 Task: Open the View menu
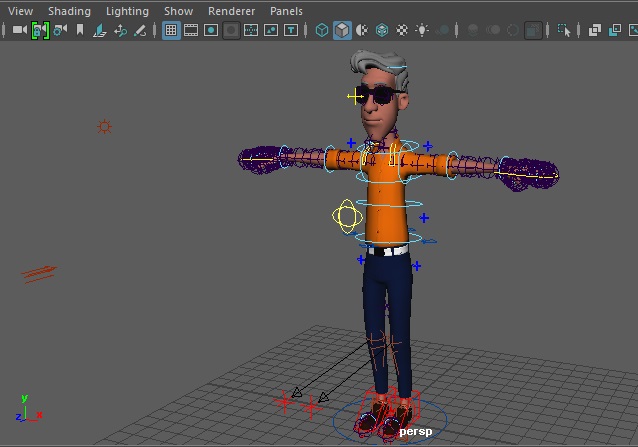click(20, 11)
